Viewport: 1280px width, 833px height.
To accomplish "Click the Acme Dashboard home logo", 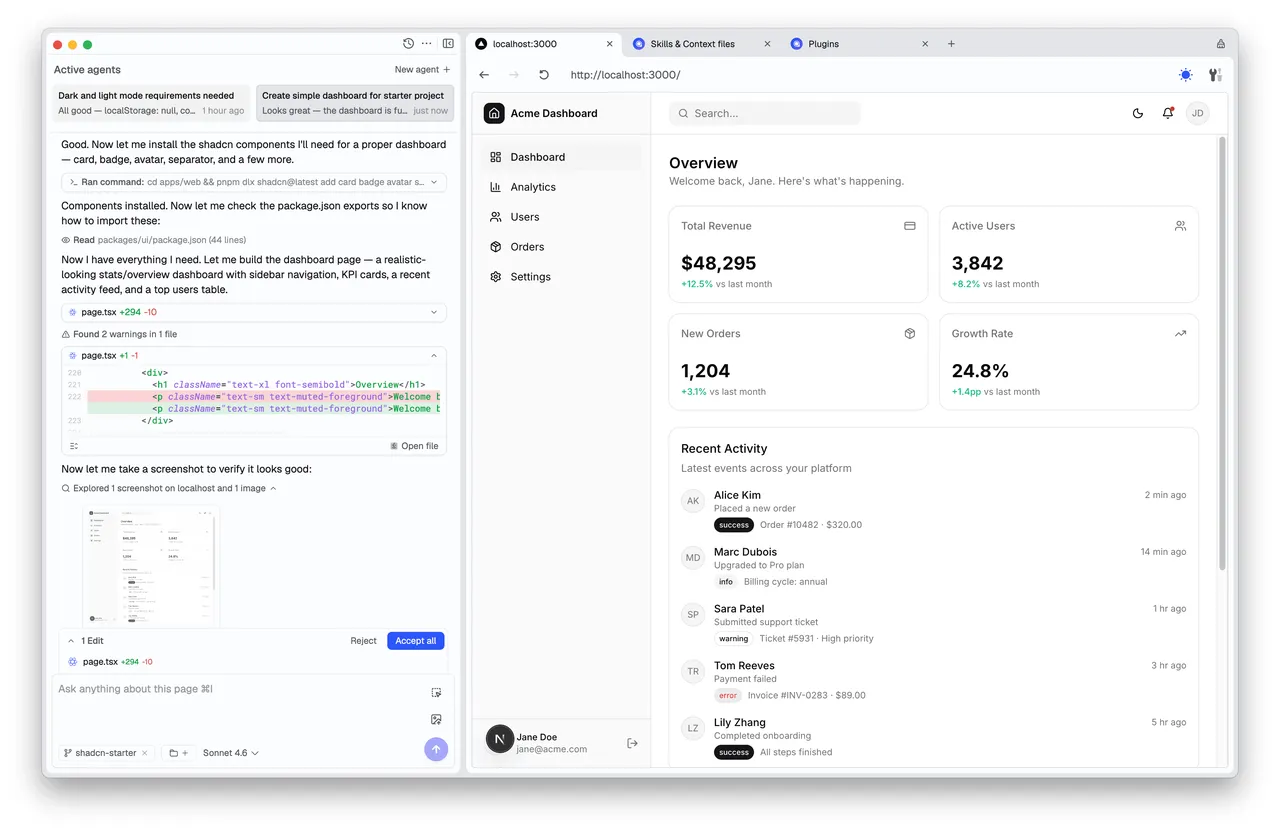I will pos(494,113).
